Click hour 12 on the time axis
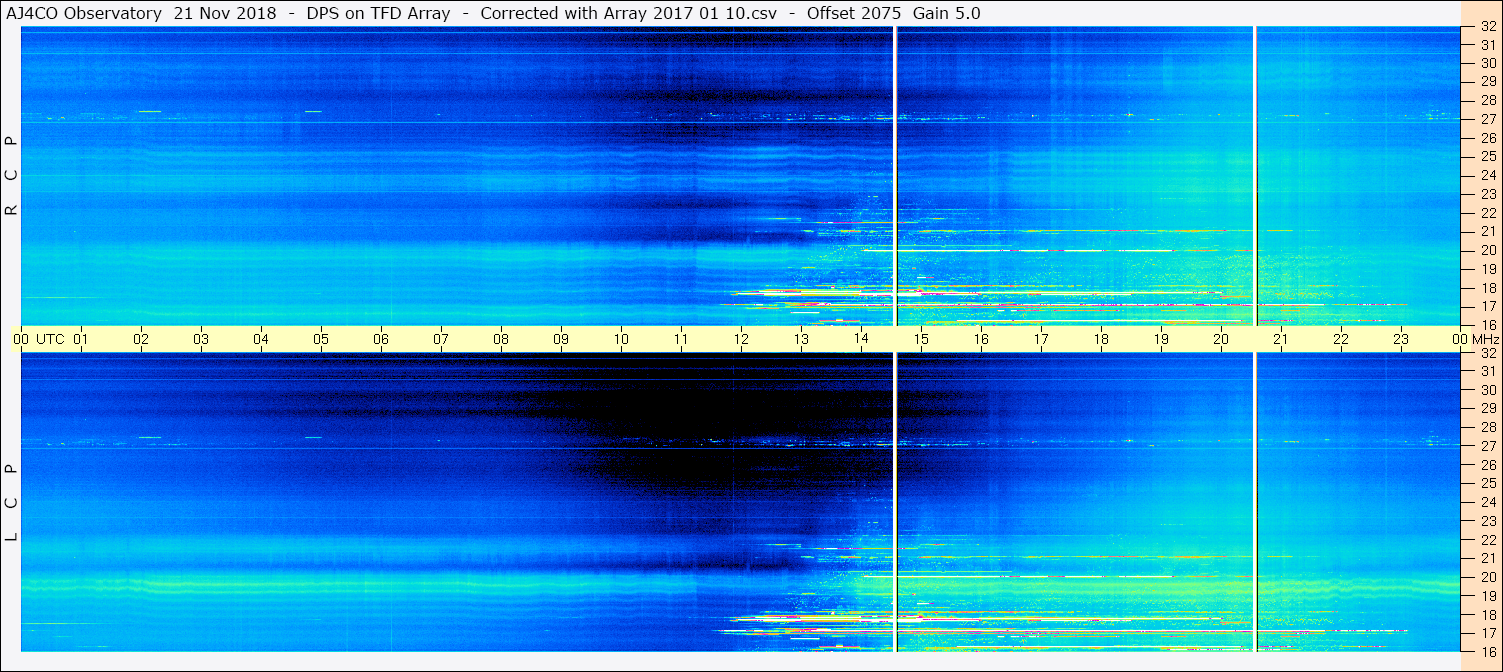Image resolution: width=1503 pixels, height=672 pixels. pos(741,339)
